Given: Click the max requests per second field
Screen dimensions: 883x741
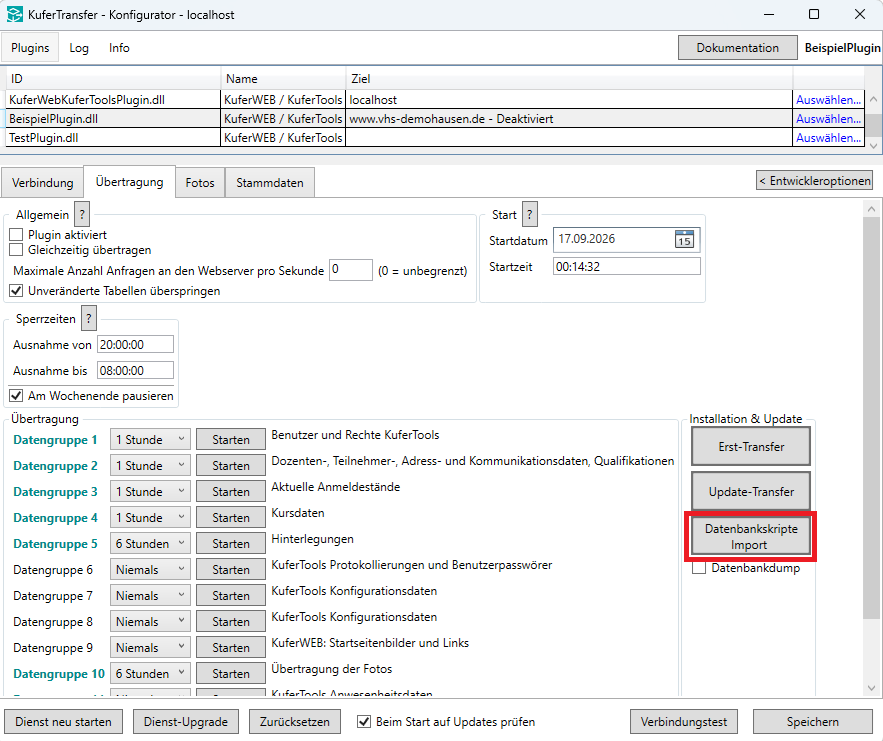Looking at the screenshot, I should coord(351,270).
